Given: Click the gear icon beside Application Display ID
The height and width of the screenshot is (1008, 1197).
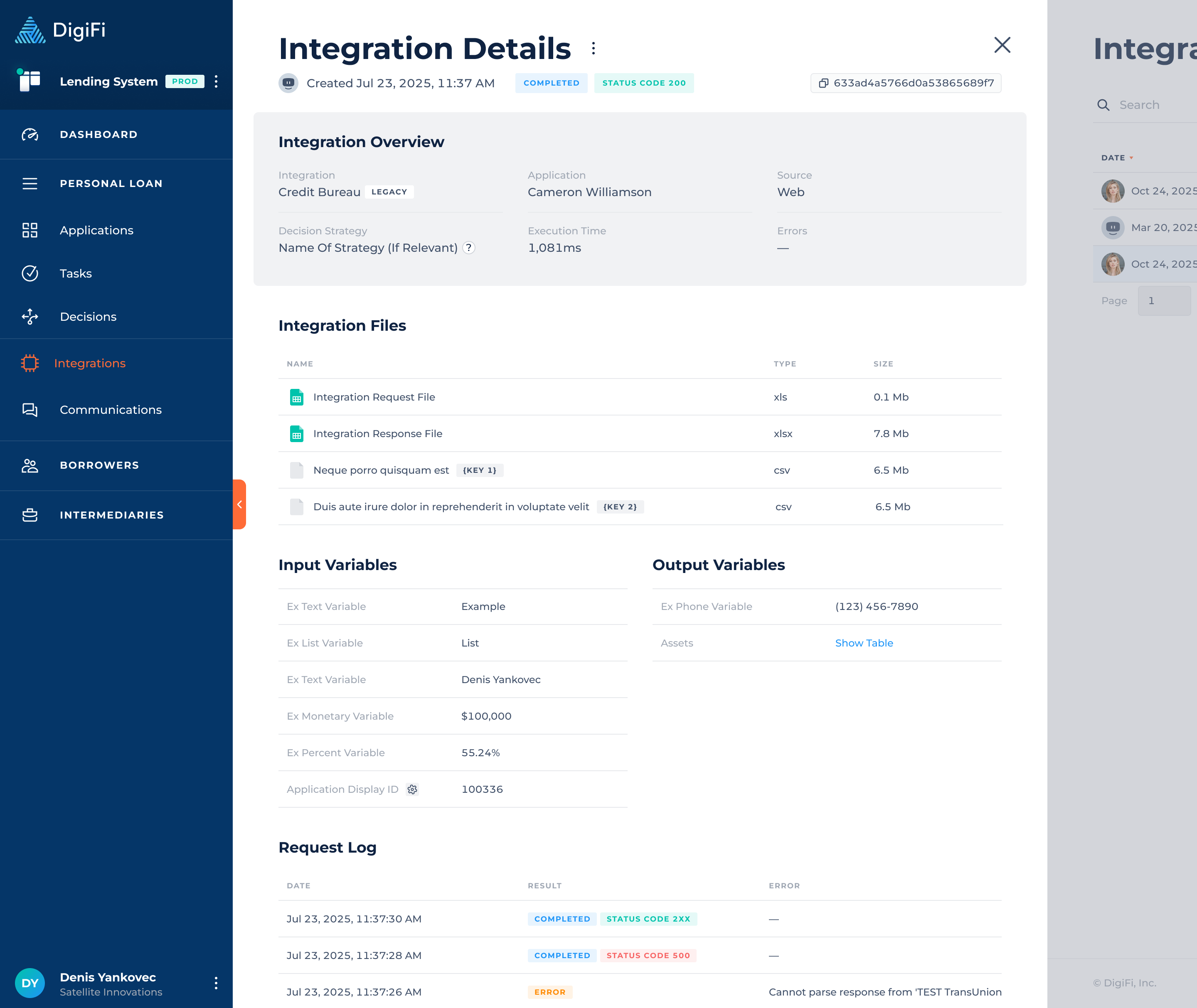Looking at the screenshot, I should pos(412,789).
